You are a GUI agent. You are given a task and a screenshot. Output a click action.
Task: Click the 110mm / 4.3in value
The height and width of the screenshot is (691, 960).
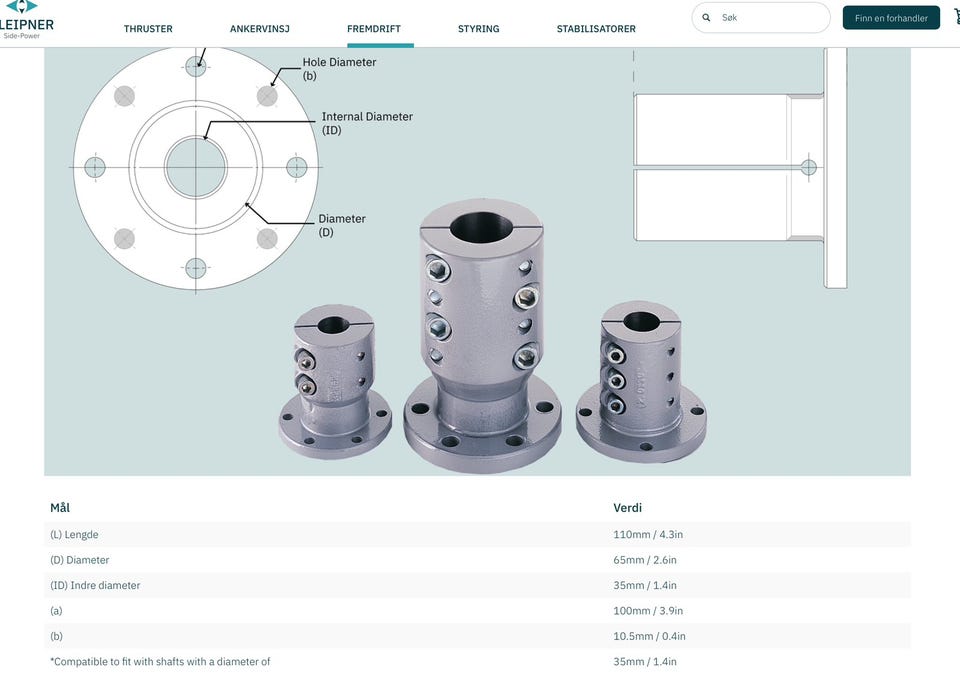pos(648,534)
